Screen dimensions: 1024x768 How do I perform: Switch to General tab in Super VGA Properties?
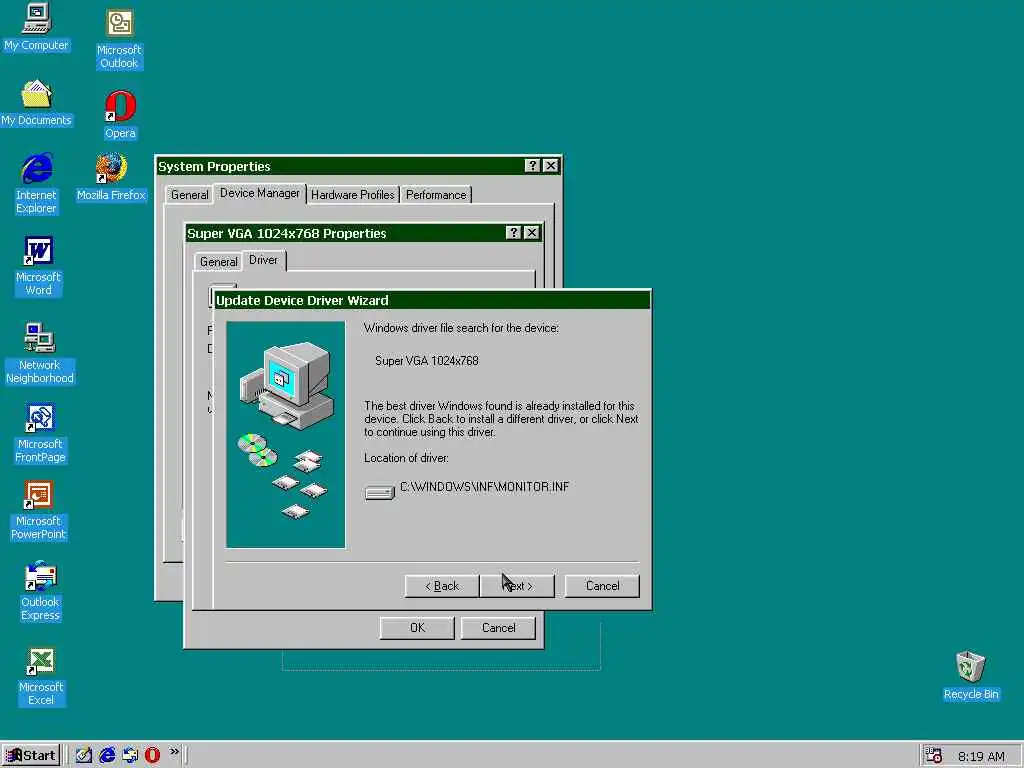coord(218,261)
